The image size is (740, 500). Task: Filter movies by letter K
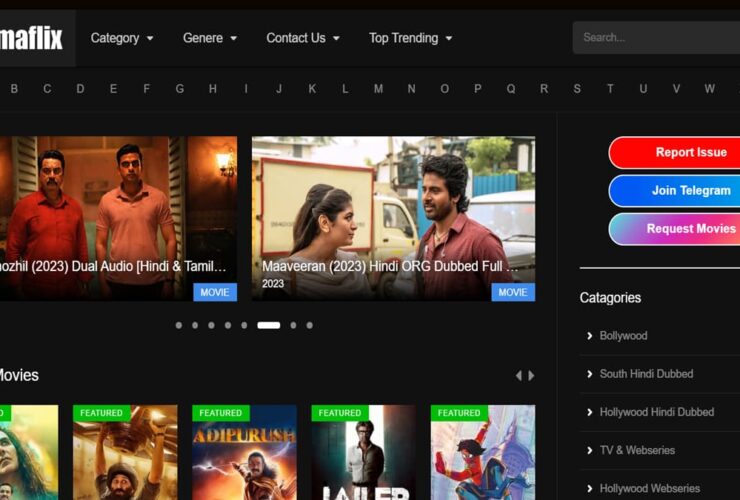tap(312, 89)
